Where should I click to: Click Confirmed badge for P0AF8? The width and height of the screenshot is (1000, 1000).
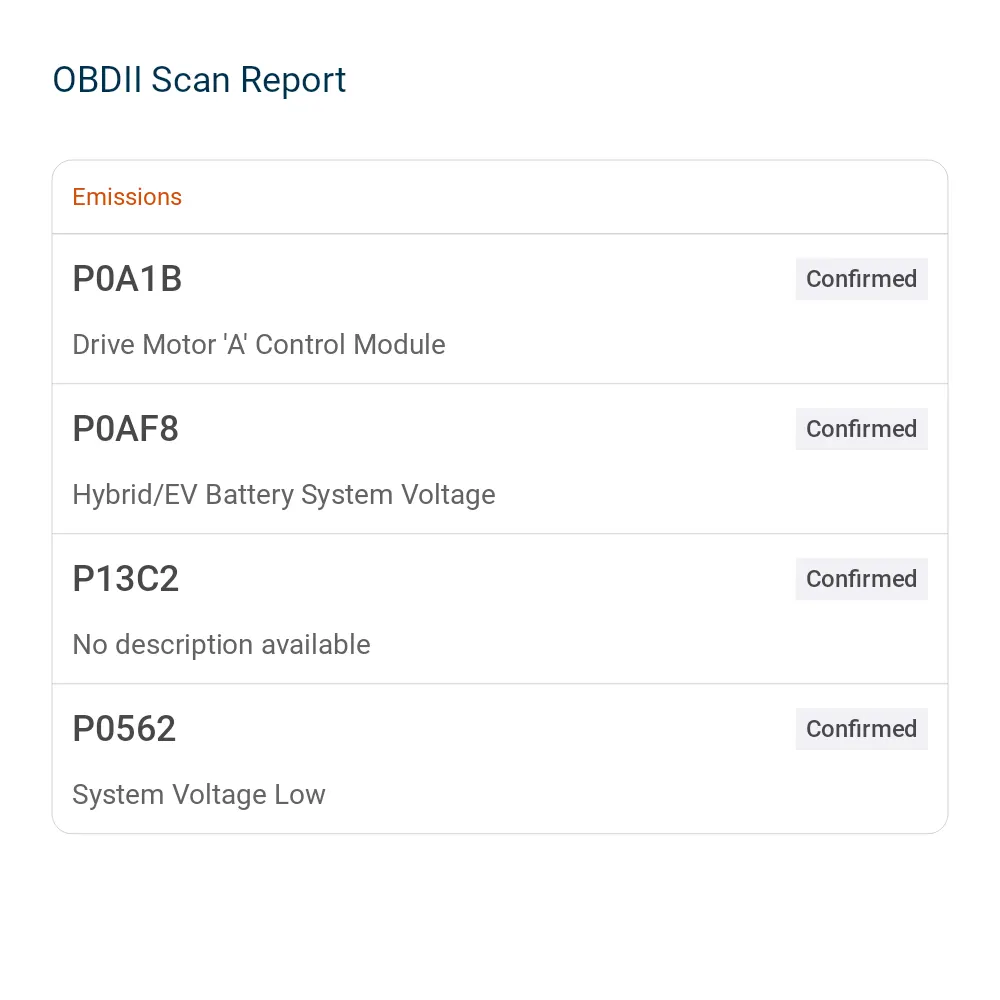[x=861, y=429]
